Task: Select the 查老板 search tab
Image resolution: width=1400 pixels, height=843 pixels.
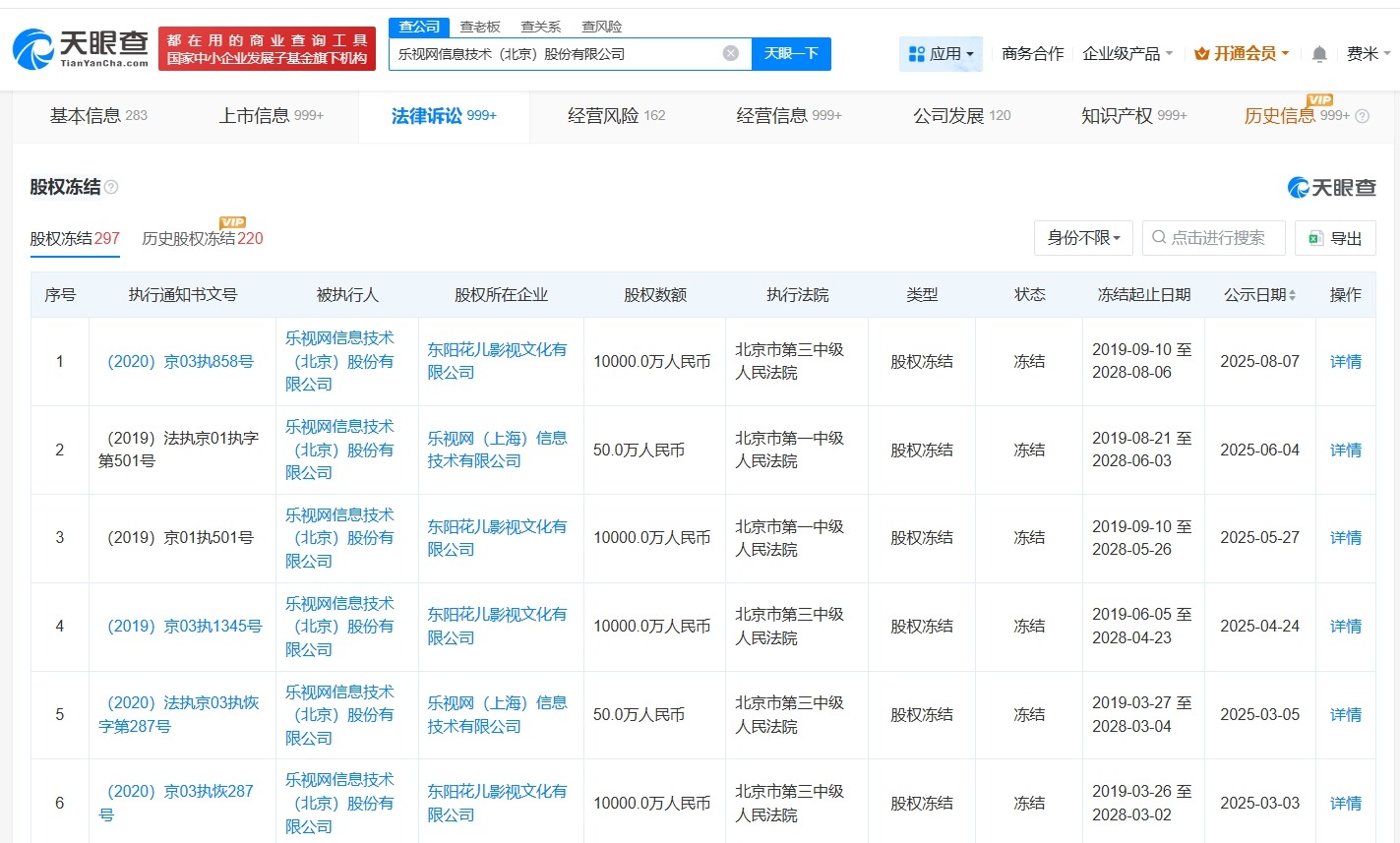Action: tap(480, 26)
